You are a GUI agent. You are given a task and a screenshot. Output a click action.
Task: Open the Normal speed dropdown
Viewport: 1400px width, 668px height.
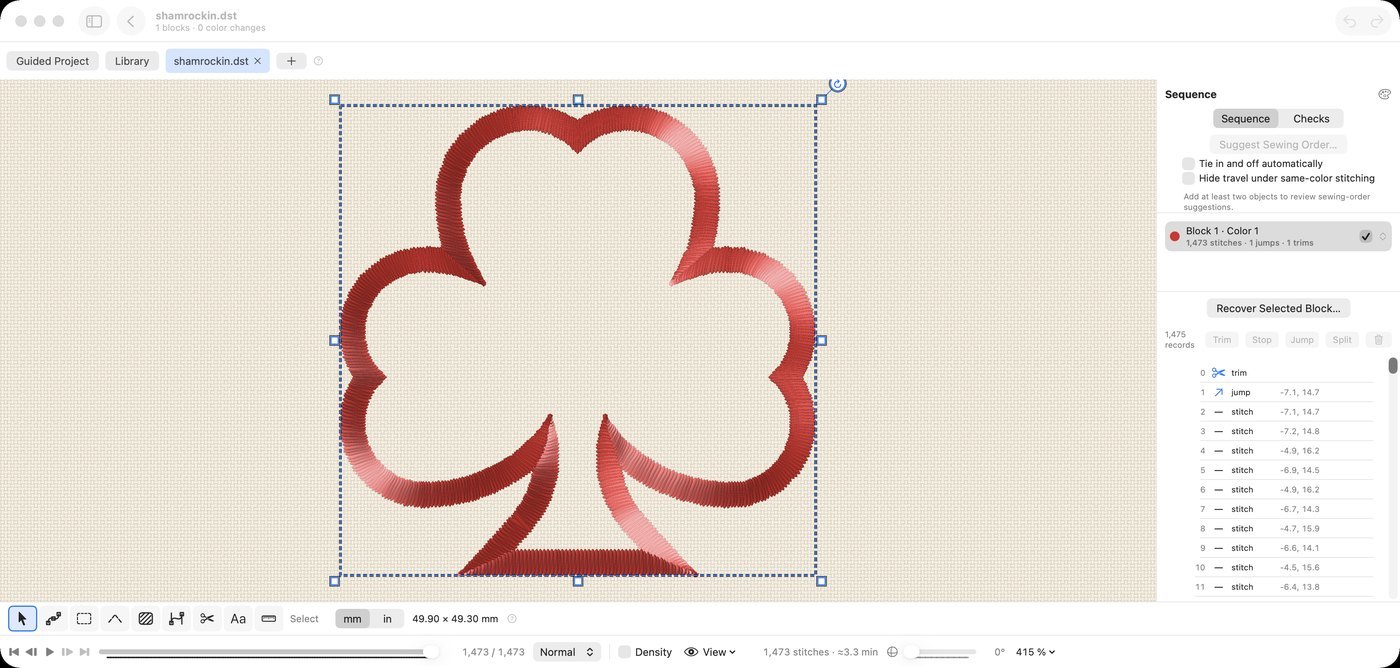[x=567, y=652]
